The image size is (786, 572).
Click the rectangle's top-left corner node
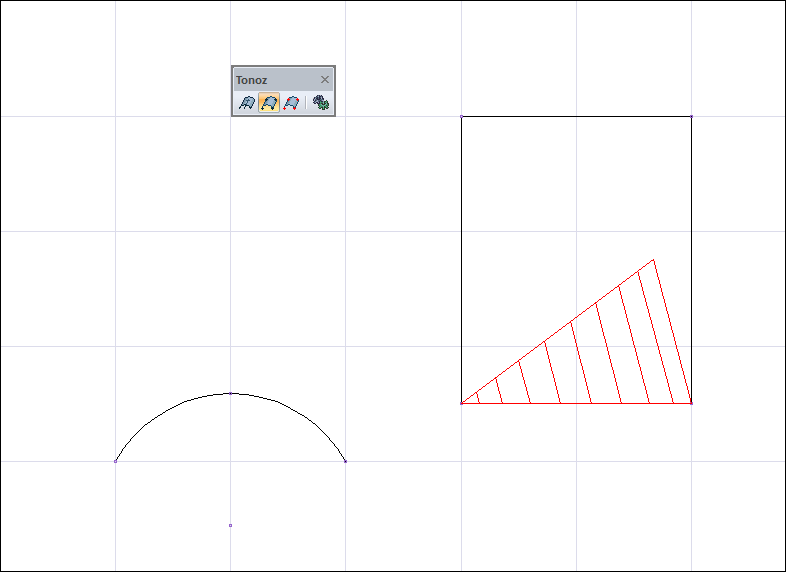pyautogui.click(x=461, y=116)
